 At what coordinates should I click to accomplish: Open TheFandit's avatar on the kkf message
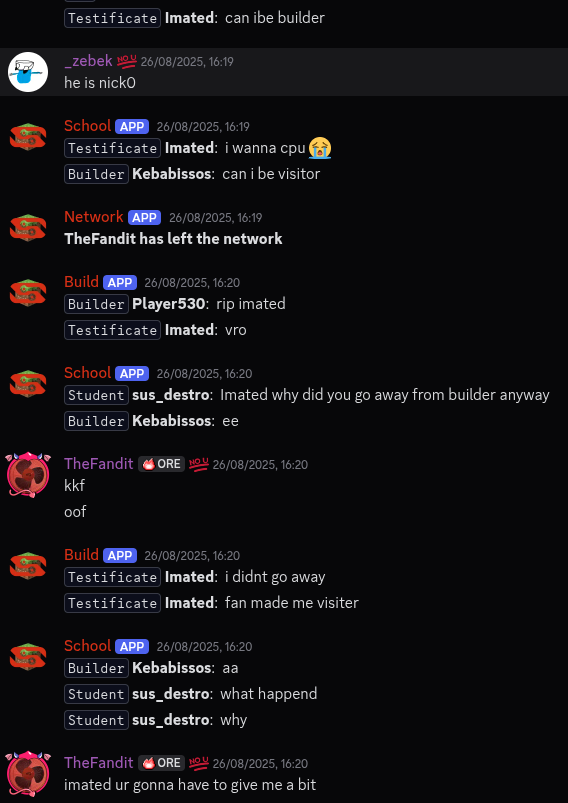[x=29, y=475]
